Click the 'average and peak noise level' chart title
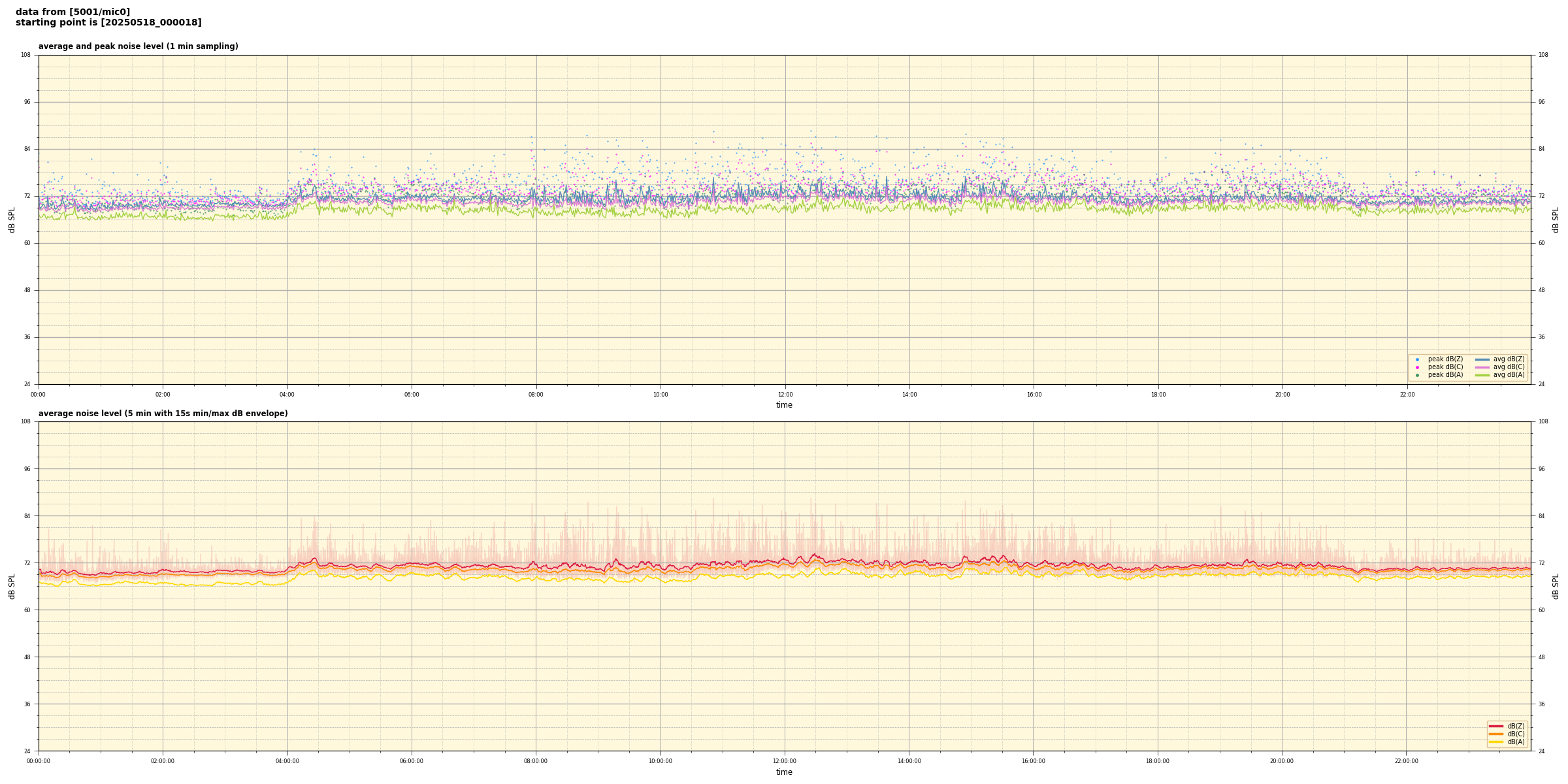The width and height of the screenshot is (1568, 784). 138,46
